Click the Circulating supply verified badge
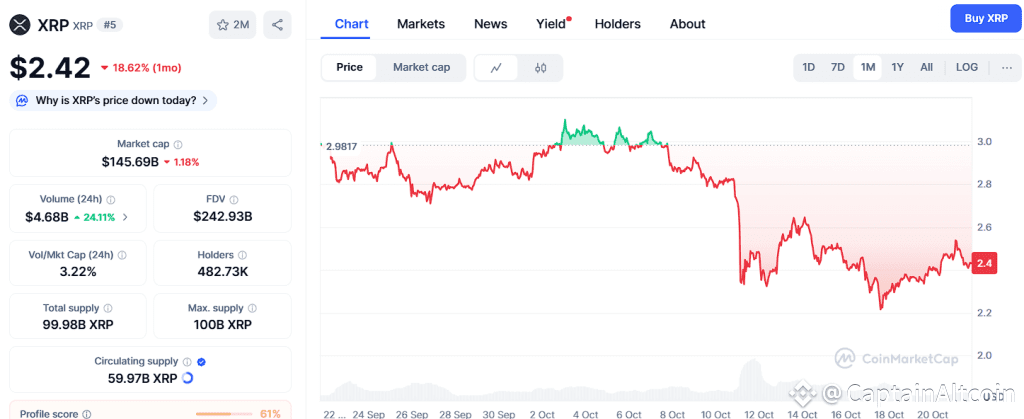Image resolution: width=1024 pixels, height=419 pixels. (201, 362)
